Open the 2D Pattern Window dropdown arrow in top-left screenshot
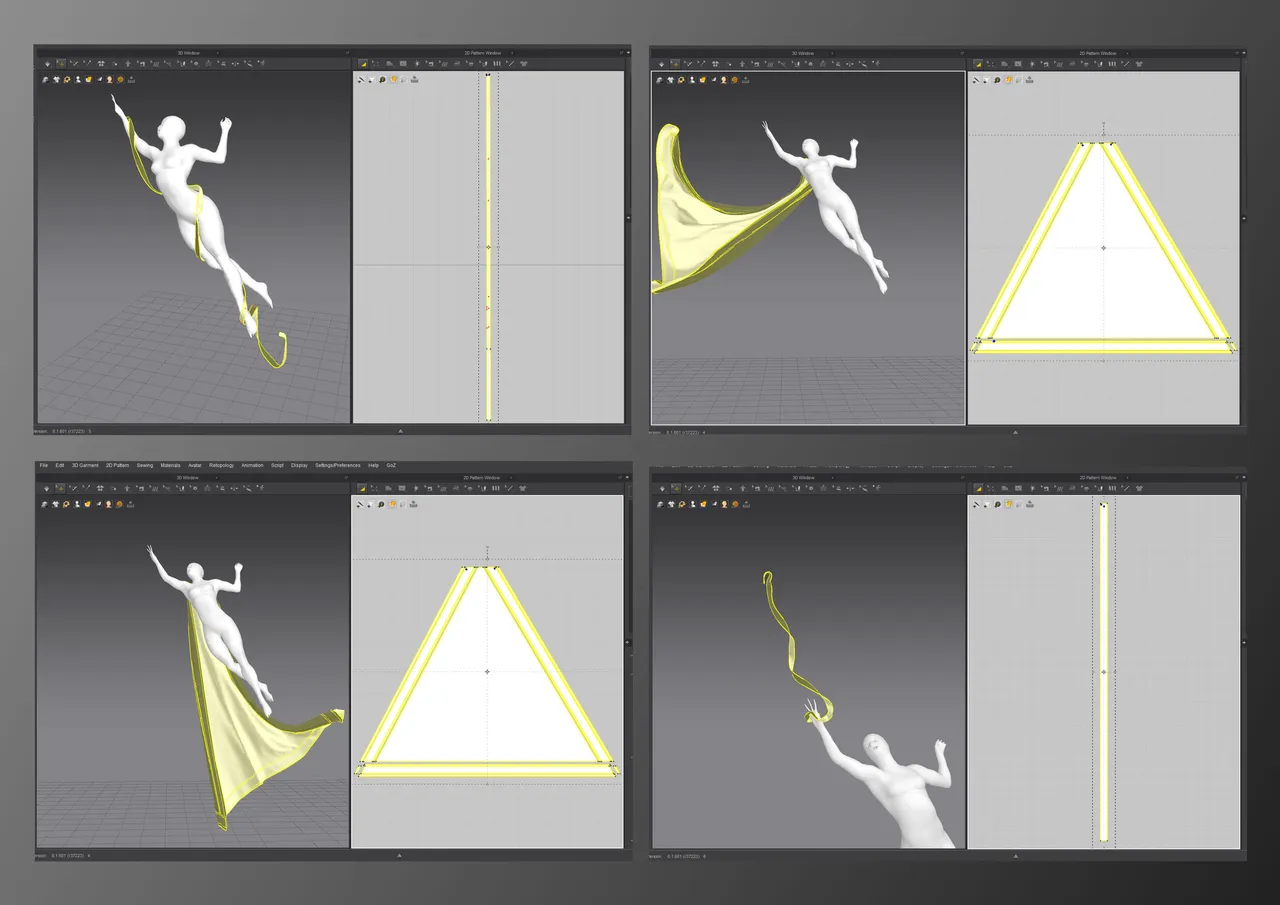This screenshot has width=1280, height=905. pyautogui.click(x=511, y=52)
